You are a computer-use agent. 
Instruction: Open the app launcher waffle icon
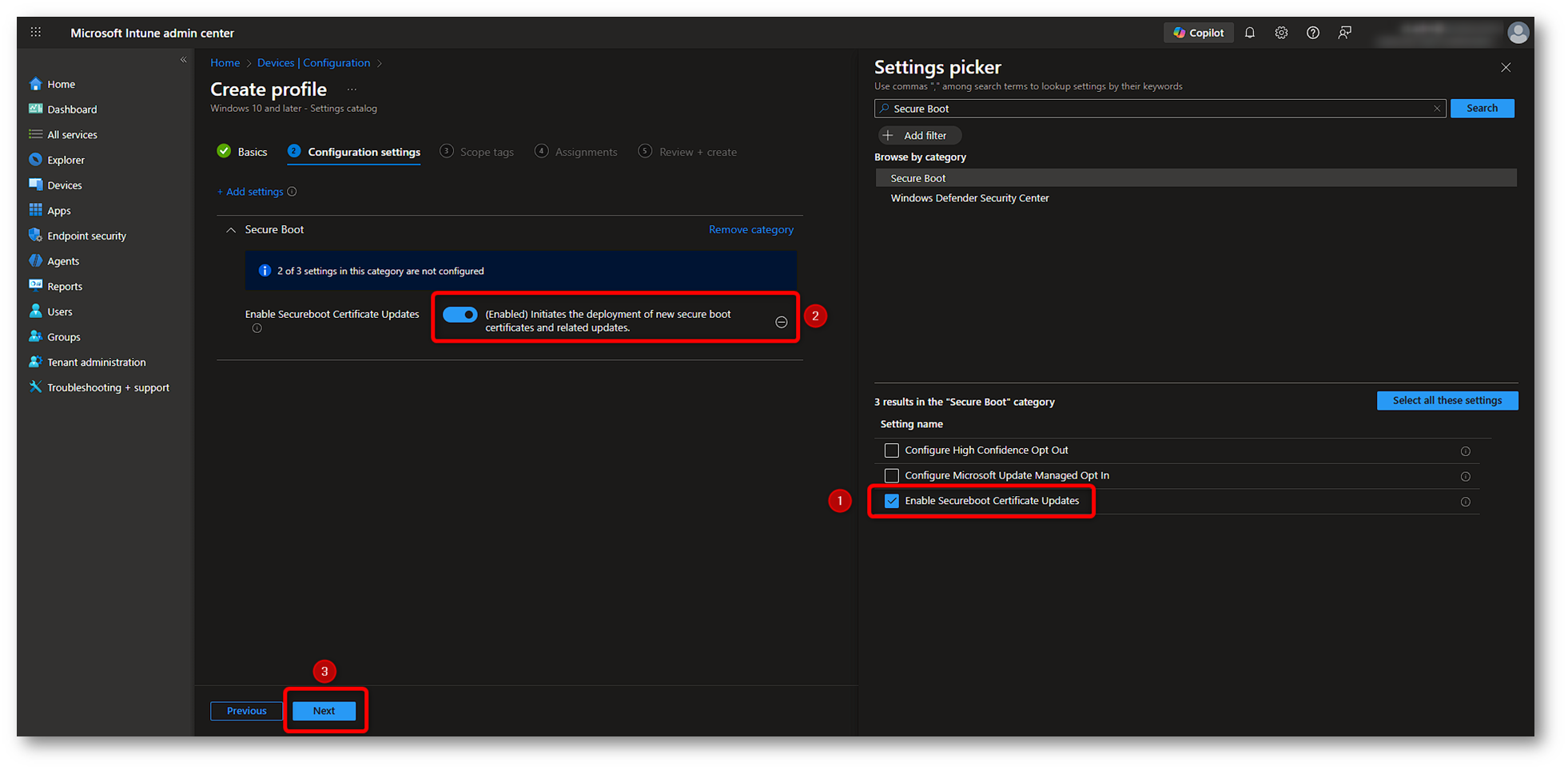click(36, 33)
